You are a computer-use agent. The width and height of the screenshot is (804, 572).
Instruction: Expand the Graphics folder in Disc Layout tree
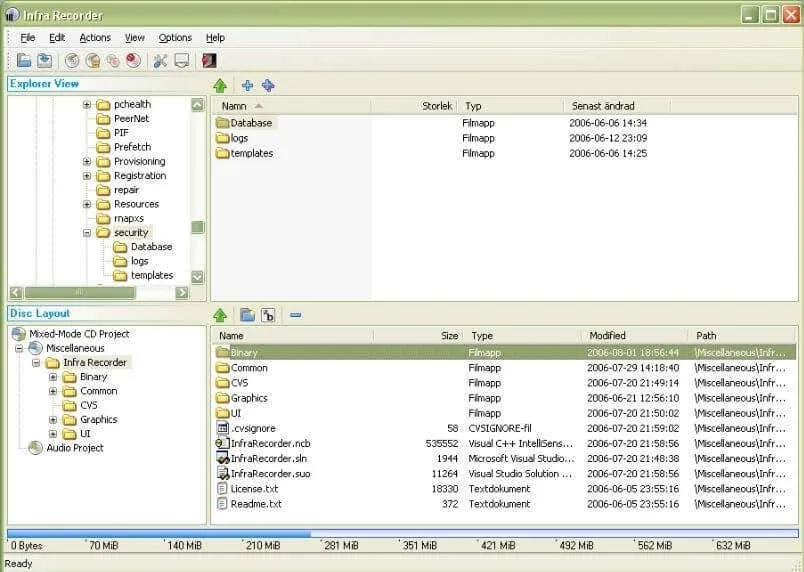pos(53,420)
